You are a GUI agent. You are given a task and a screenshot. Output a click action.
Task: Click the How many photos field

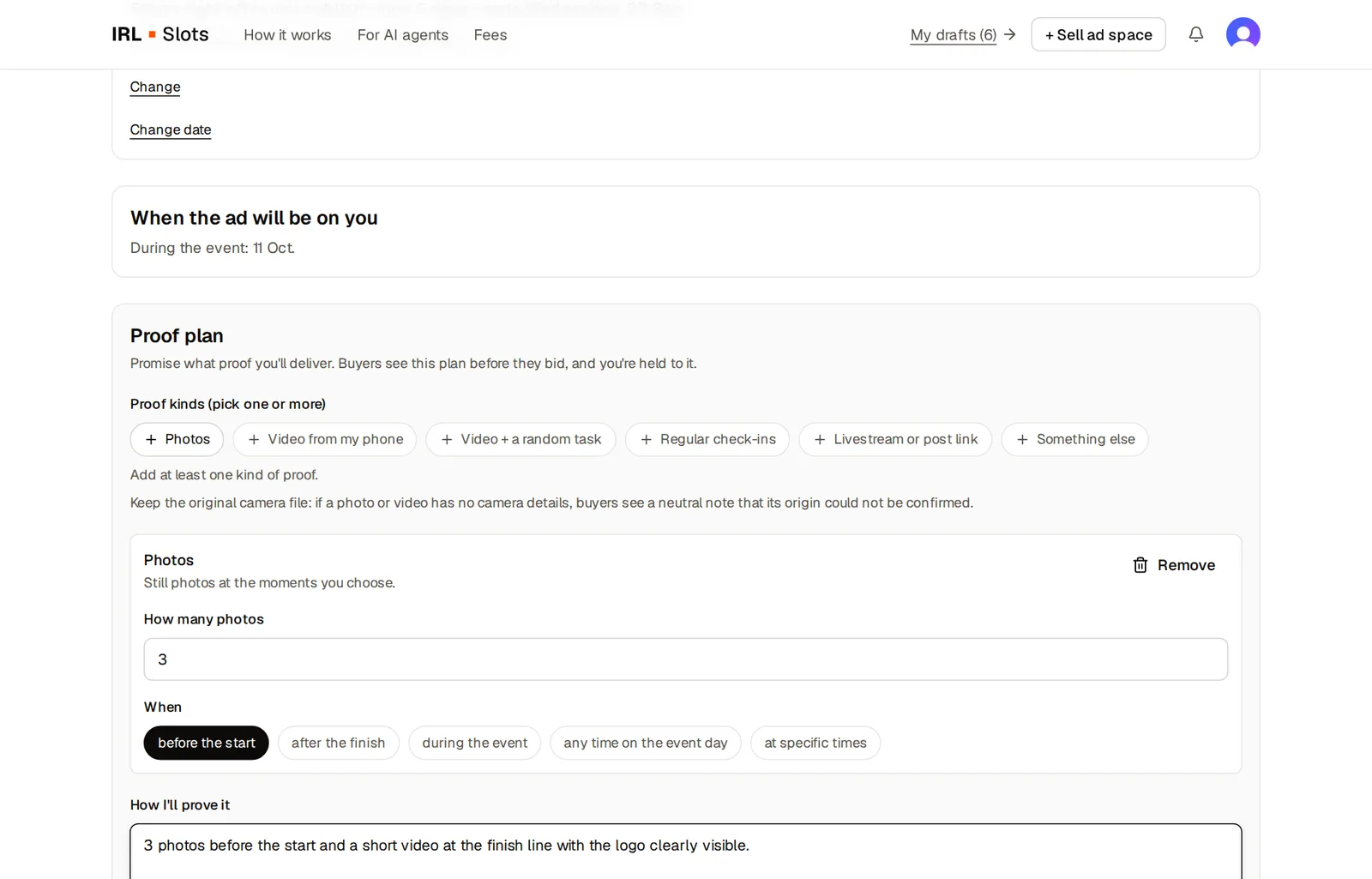(686, 659)
